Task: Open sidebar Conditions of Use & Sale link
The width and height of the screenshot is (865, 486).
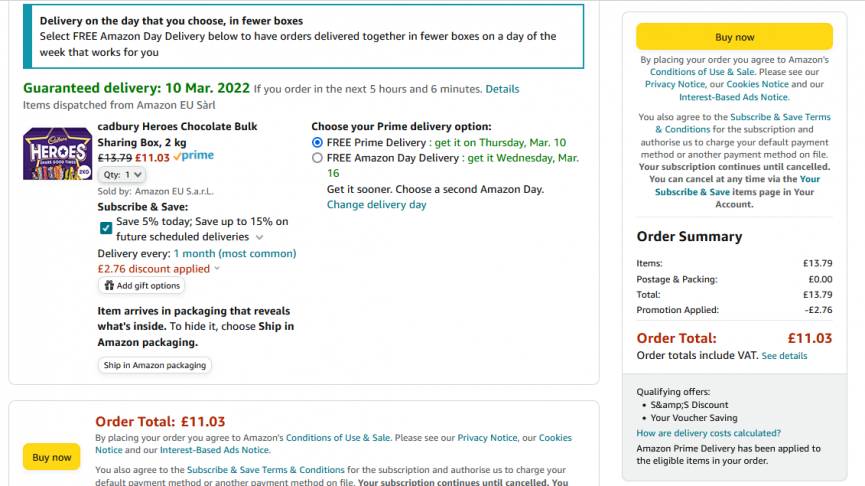Action: tap(702, 72)
